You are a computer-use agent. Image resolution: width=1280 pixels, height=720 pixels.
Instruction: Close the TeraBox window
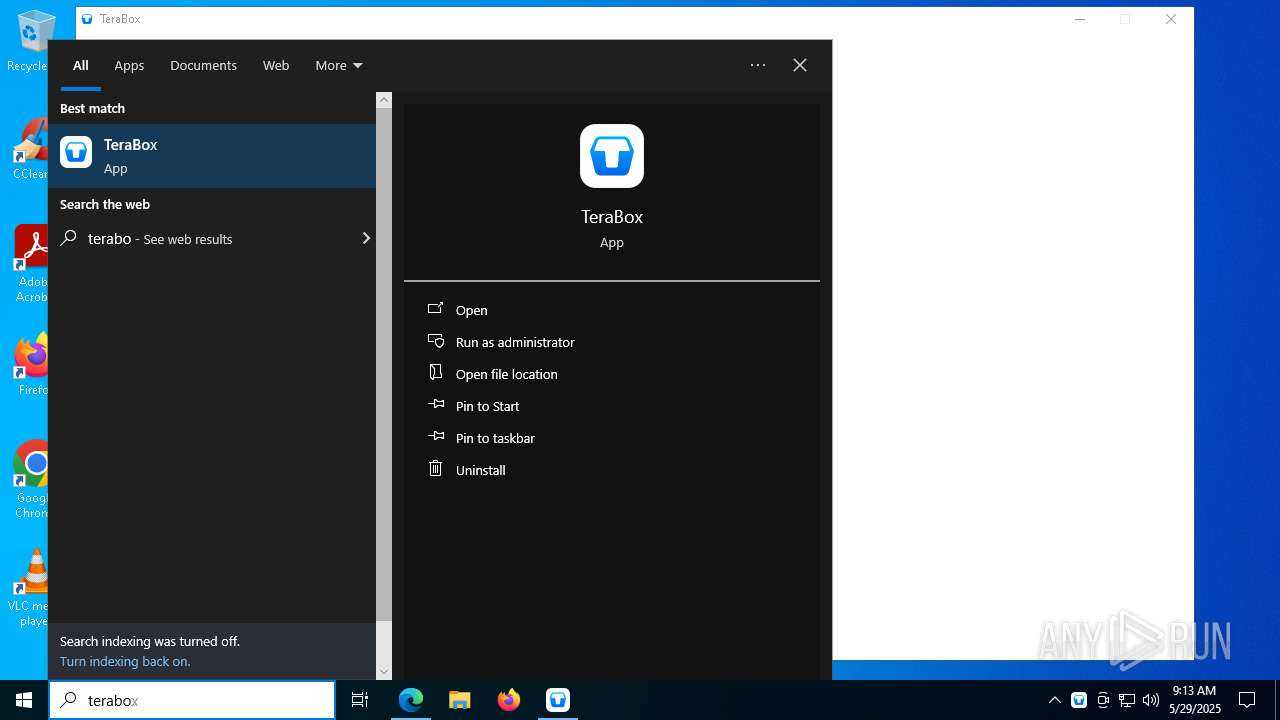click(x=1171, y=19)
